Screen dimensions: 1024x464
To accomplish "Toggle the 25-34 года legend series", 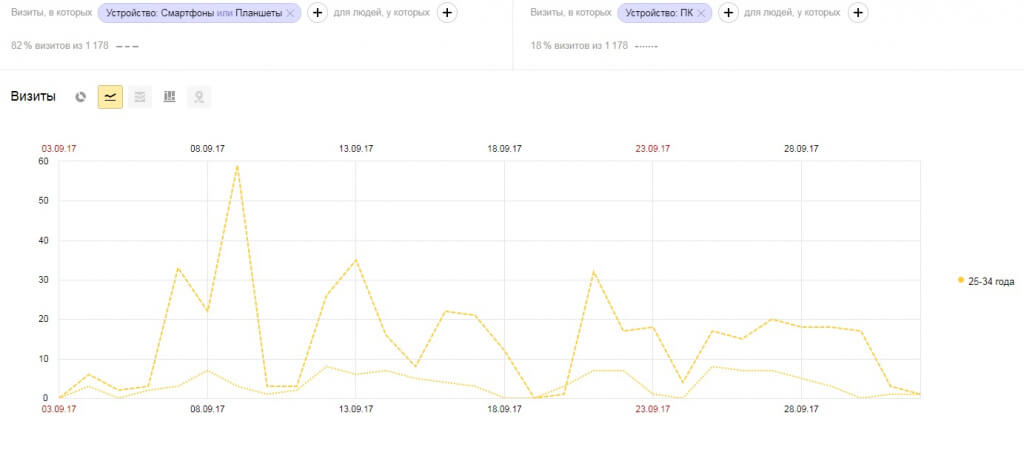I will [x=990, y=281].
